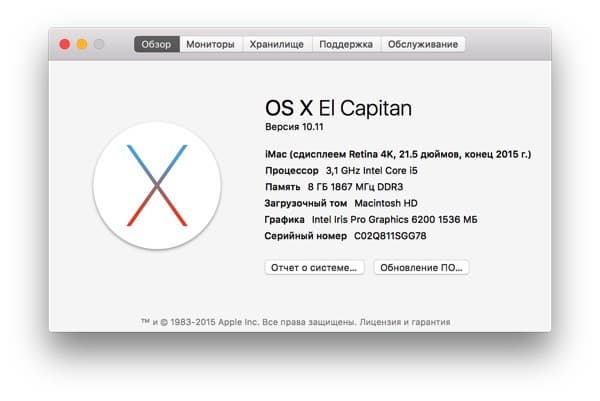Click the OS X El Capitan logo
This screenshot has width=600, height=401.
(157, 186)
